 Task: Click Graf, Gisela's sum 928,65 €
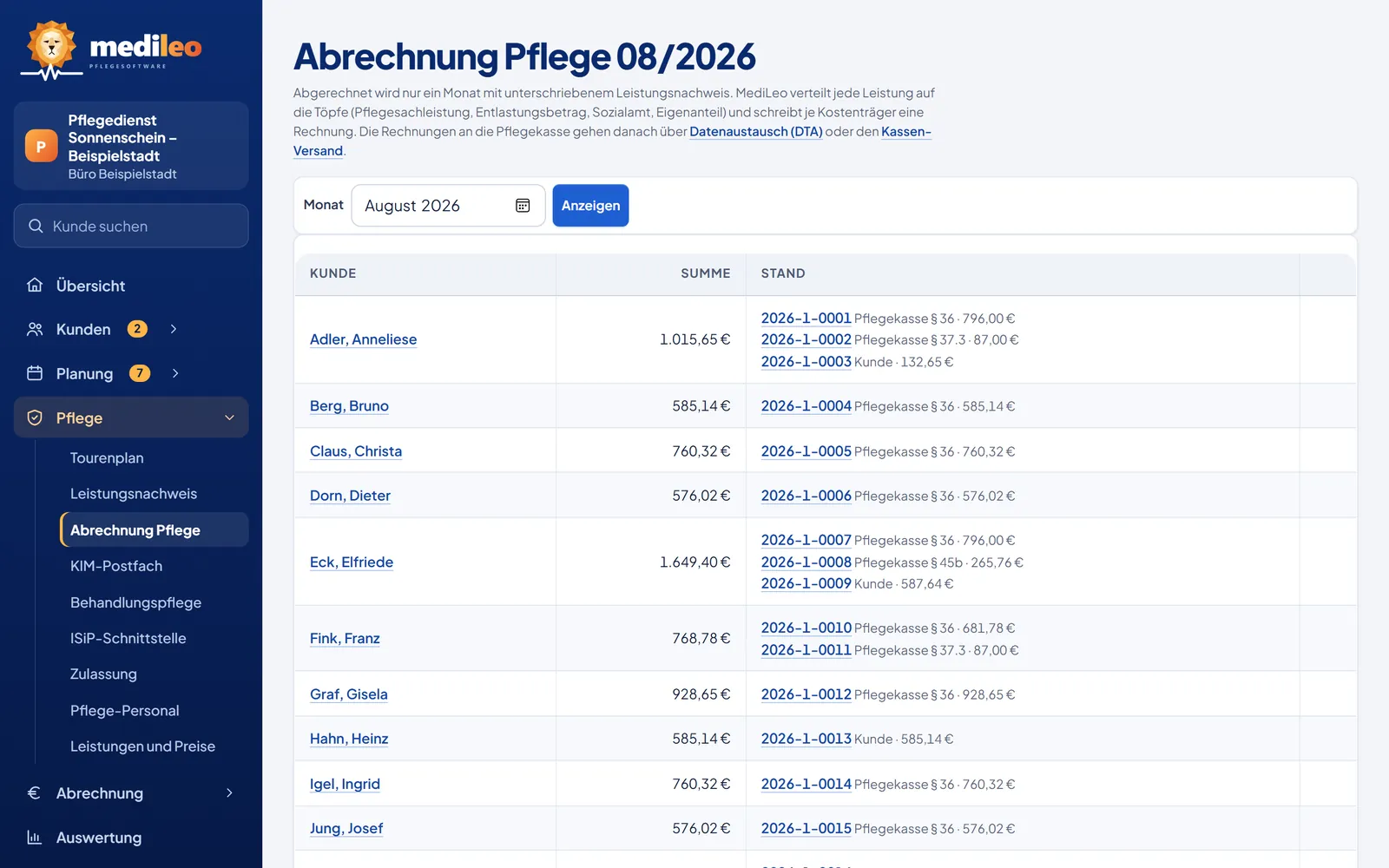pyautogui.click(x=701, y=694)
